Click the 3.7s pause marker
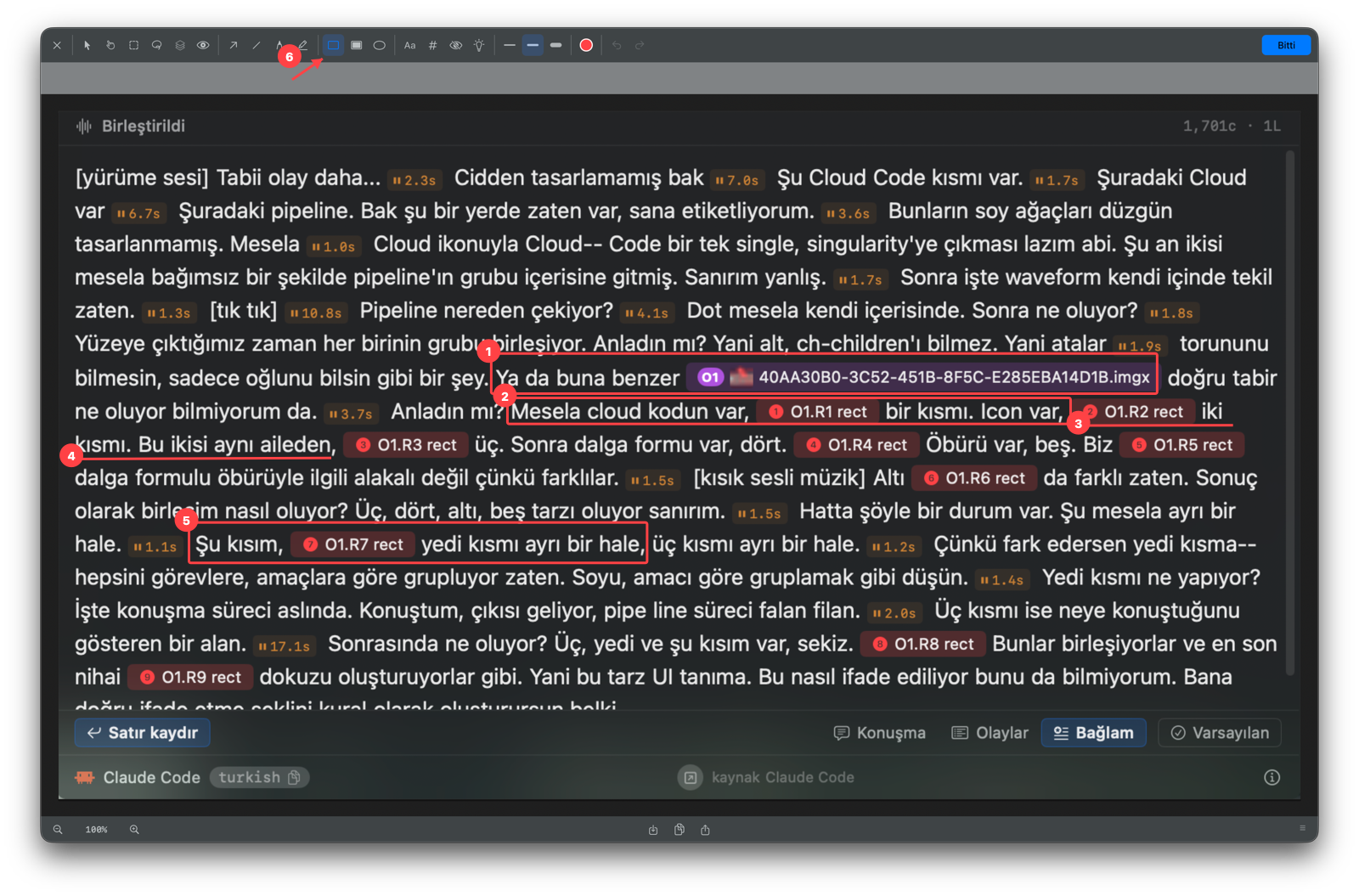Screen dimensions: 1359x896 click(x=352, y=414)
